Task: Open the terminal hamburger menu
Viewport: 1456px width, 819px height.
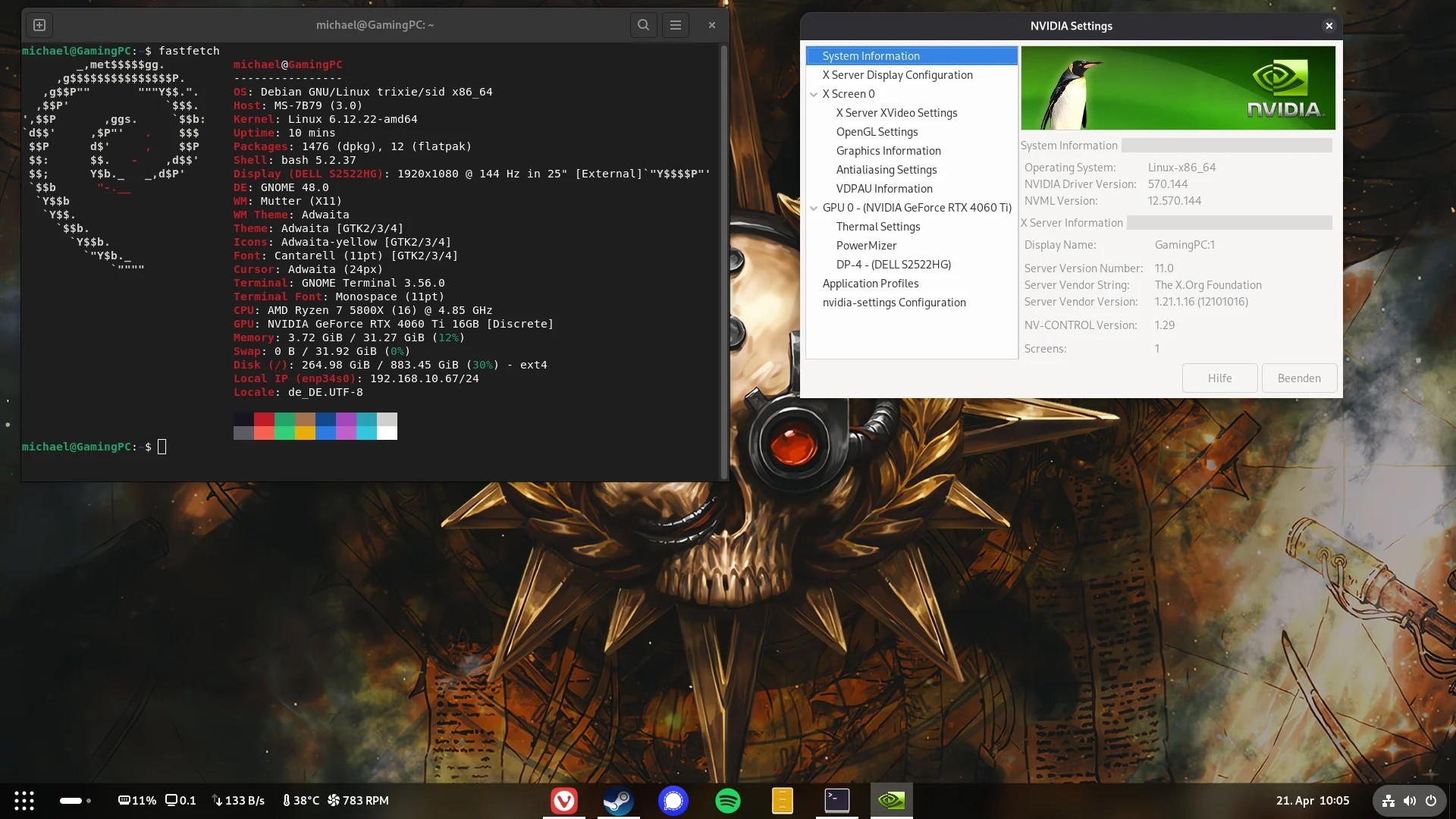Action: [675, 25]
